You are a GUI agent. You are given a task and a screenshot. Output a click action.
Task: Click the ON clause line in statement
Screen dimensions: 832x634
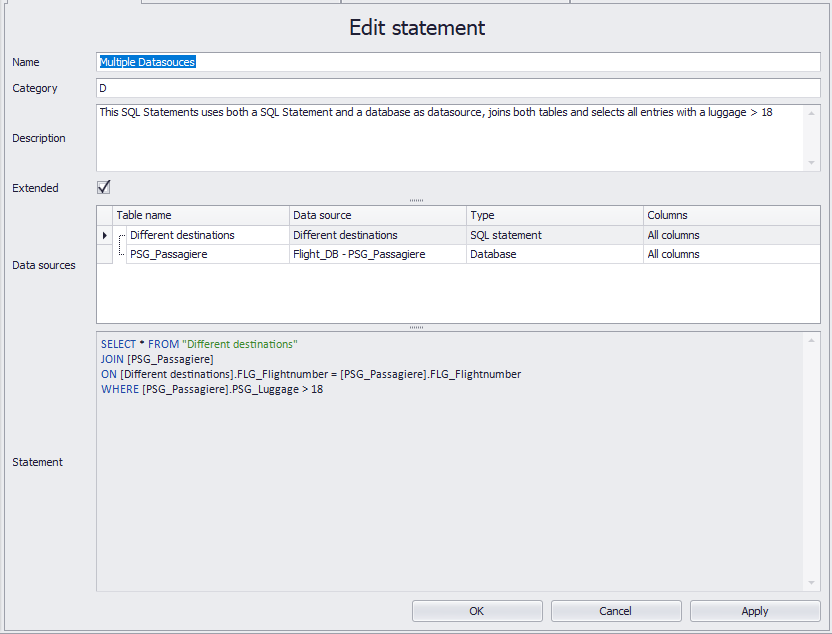pyautogui.click(x=311, y=374)
